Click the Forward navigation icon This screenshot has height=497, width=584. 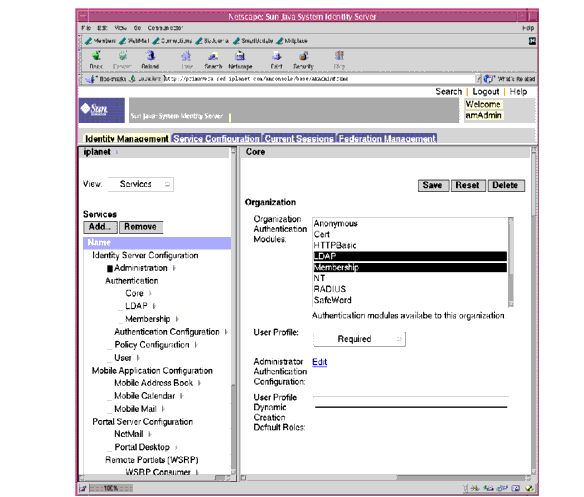coord(123,56)
